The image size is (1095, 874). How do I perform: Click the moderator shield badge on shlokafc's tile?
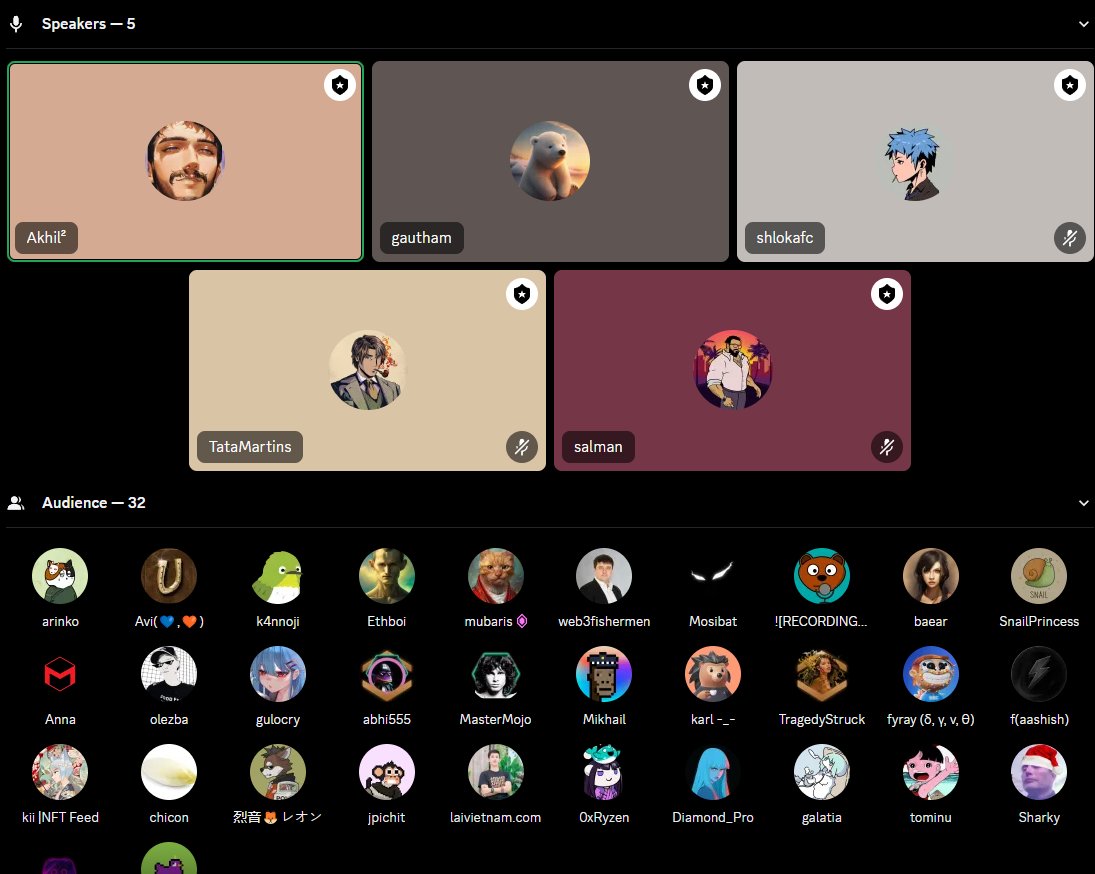1070,85
